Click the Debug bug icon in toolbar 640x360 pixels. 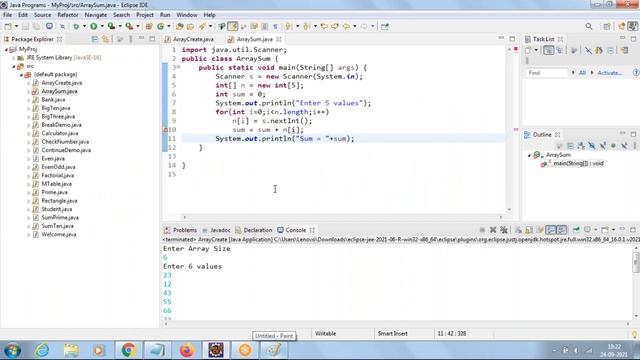pos(76,27)
